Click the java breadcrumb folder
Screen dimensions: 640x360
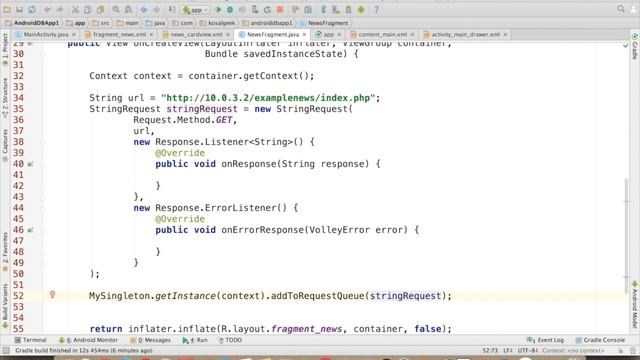point(156,23)
